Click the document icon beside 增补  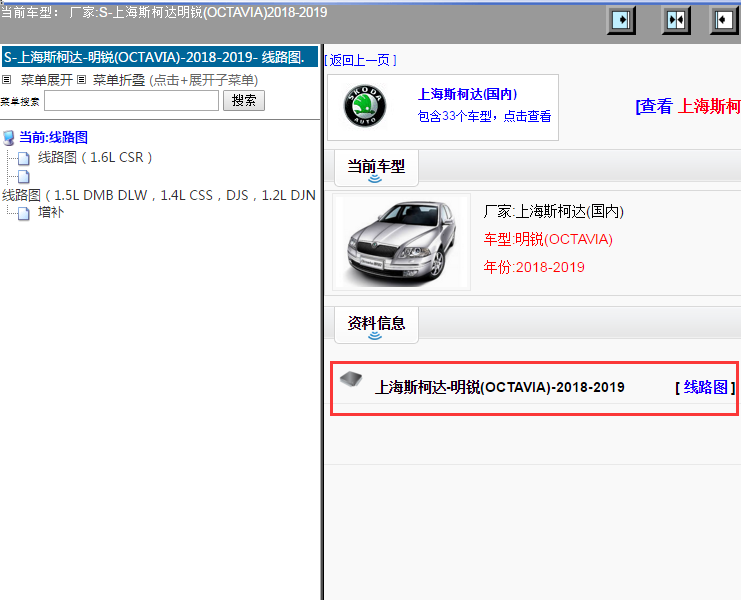point(24,214)
